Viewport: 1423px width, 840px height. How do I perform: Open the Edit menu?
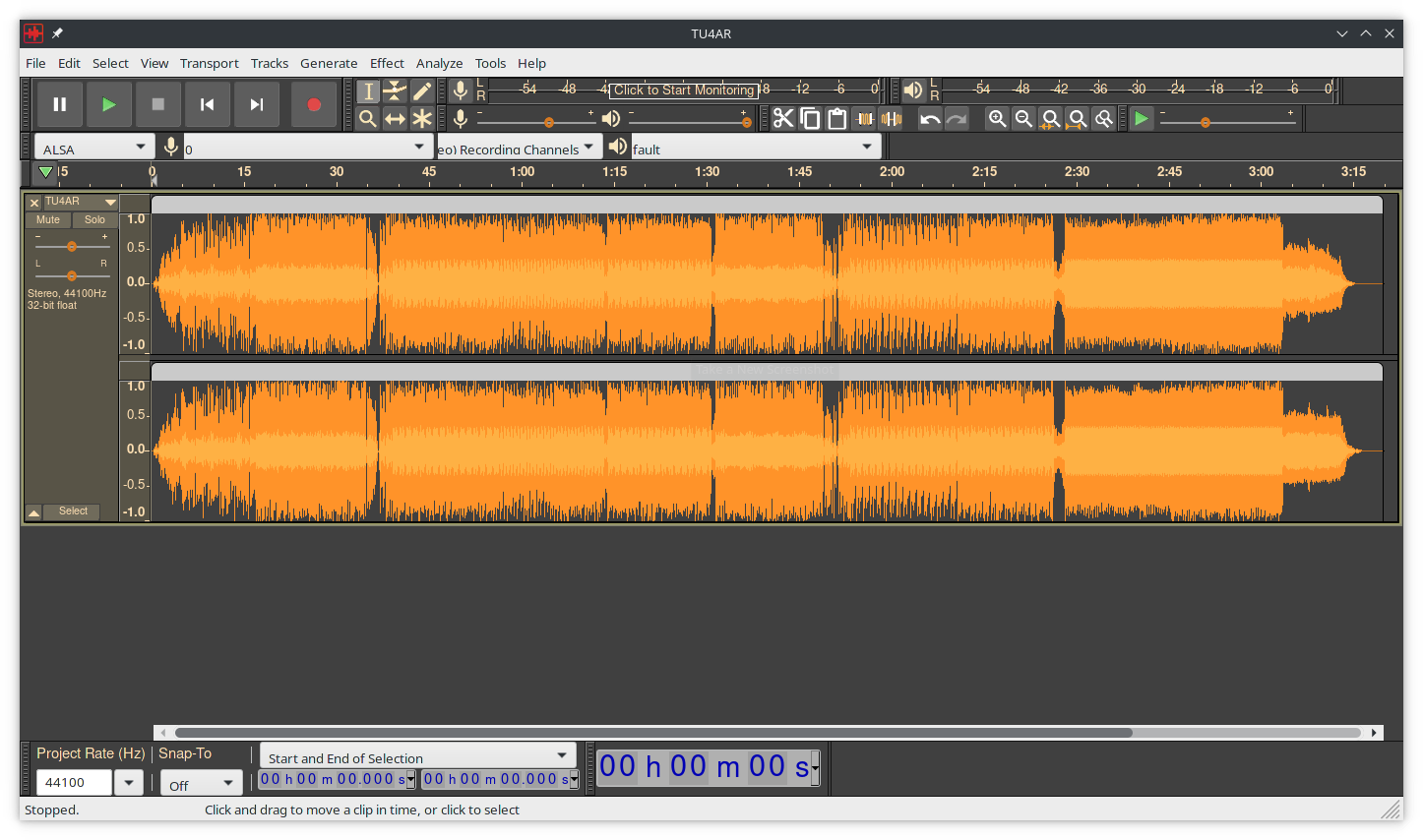(69, 63)
